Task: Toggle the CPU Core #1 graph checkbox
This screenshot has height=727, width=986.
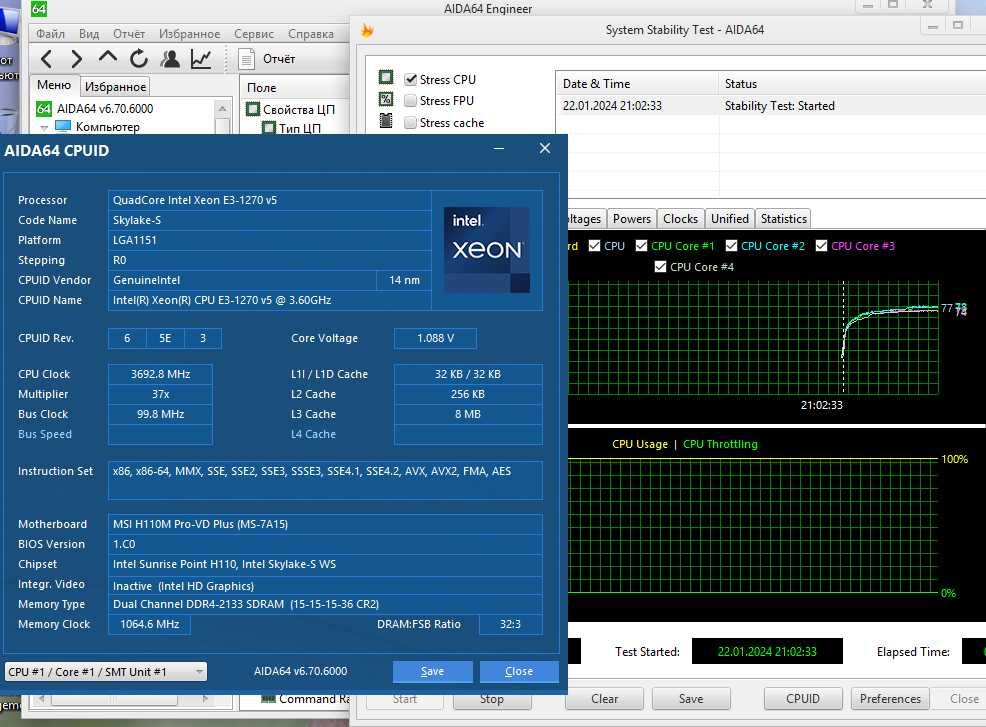Action: click(641, 246)
